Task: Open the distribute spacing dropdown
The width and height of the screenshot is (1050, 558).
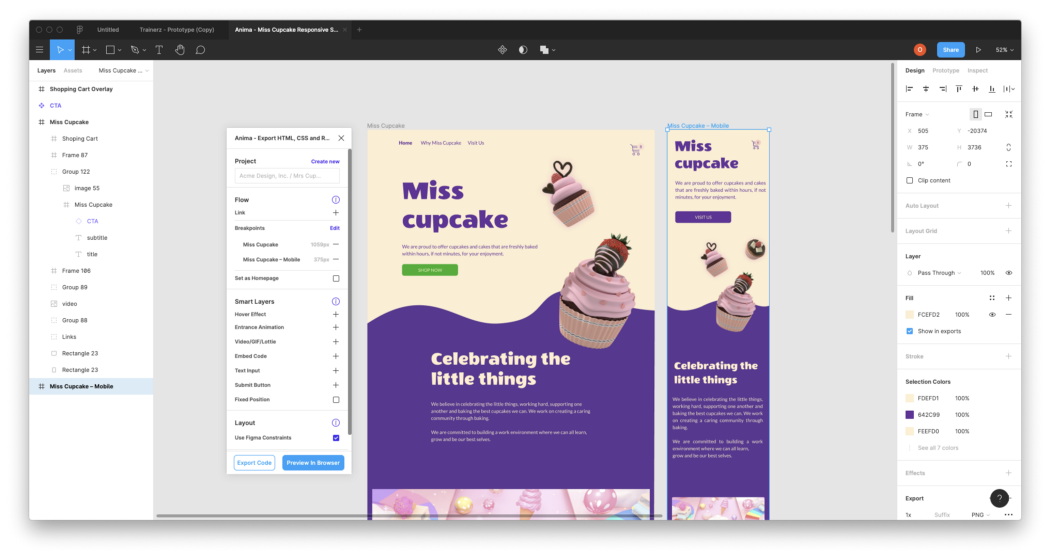Action: pyautogui.click(x=1008, y=88)
